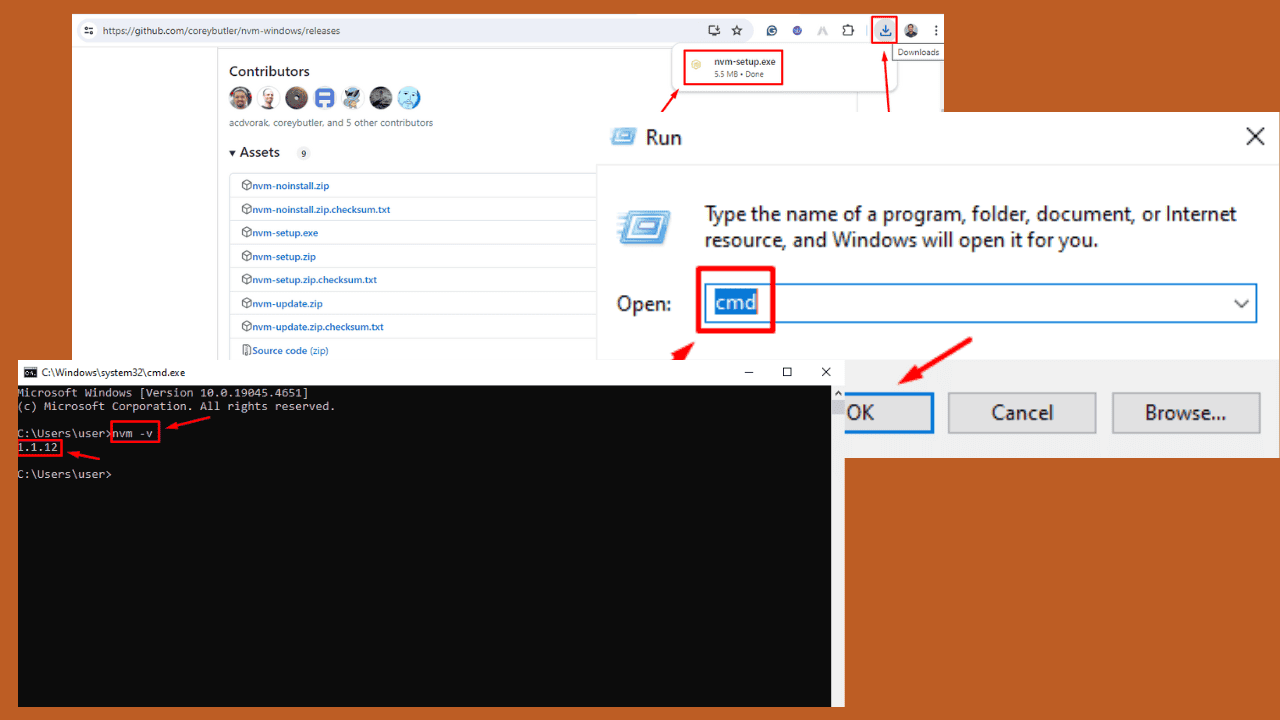The image size is (1280, 720).
Task: Click the package icon beside nvm-setup.zip
Action: (x=246, y=256)
